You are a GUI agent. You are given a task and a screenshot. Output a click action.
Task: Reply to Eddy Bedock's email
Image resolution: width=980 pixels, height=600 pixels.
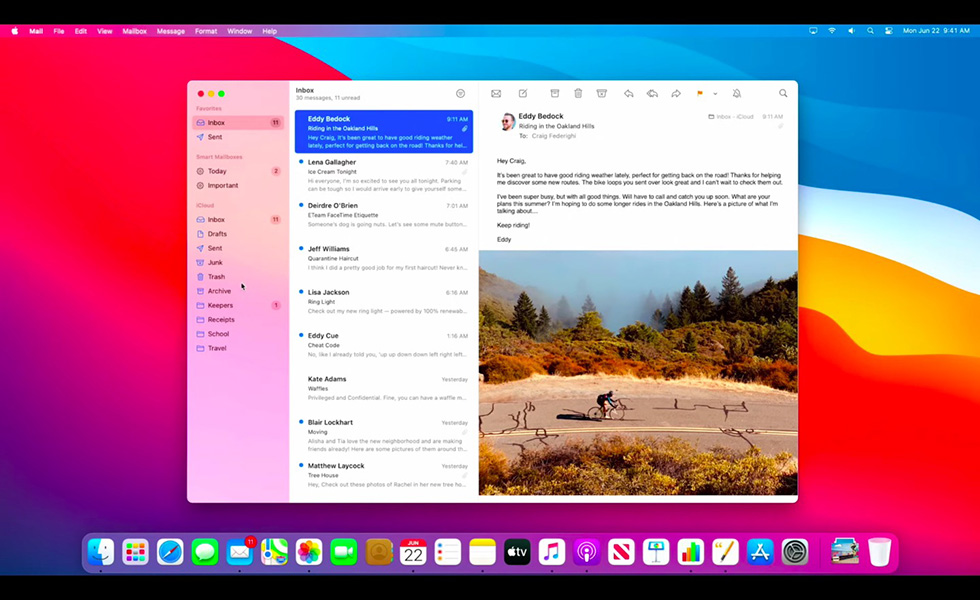point(629,93)
